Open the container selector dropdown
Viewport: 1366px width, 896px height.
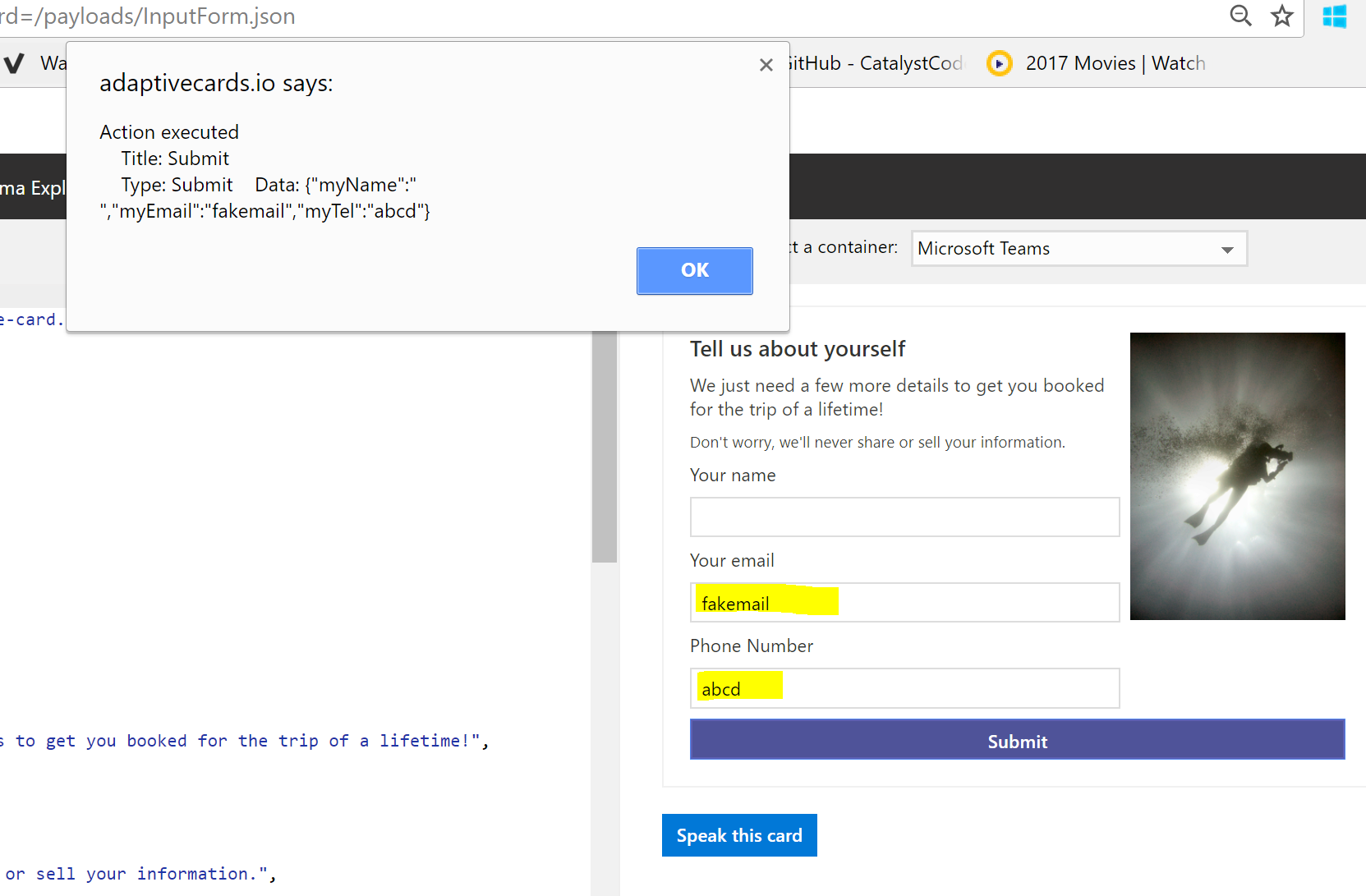coord(1079,248)
